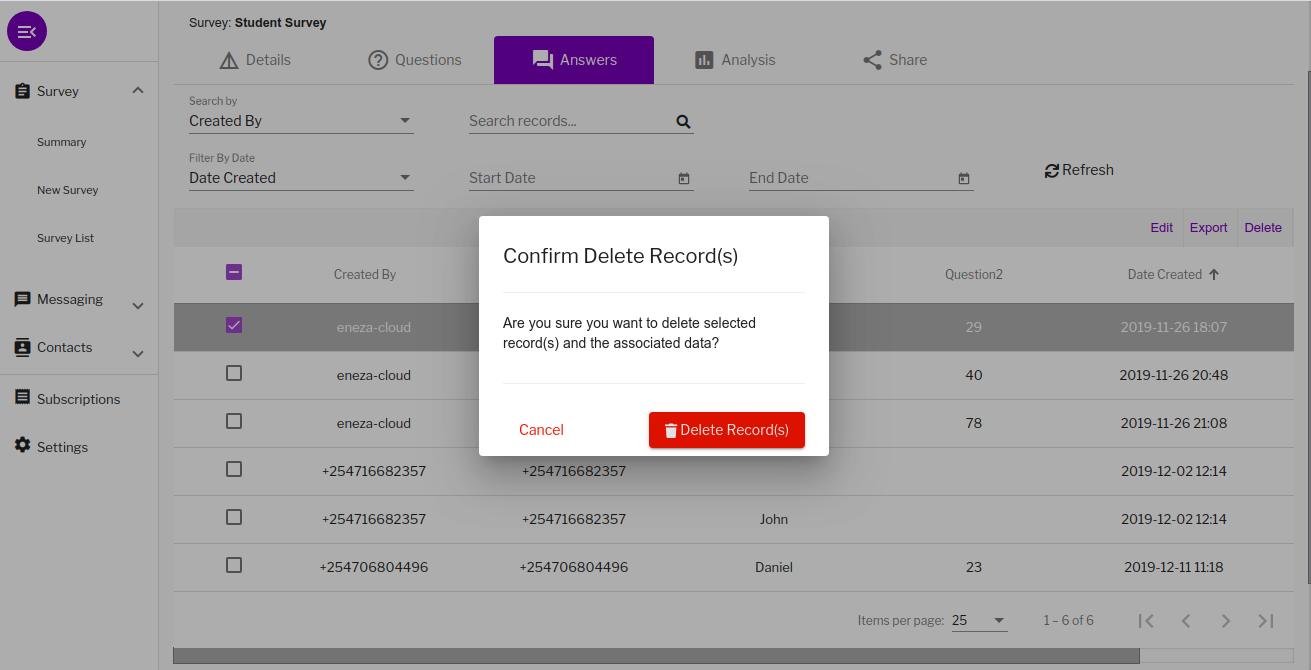Switch to the Analysis tab
Viewport: 1311px width, 670px height.
coord(735,60)
